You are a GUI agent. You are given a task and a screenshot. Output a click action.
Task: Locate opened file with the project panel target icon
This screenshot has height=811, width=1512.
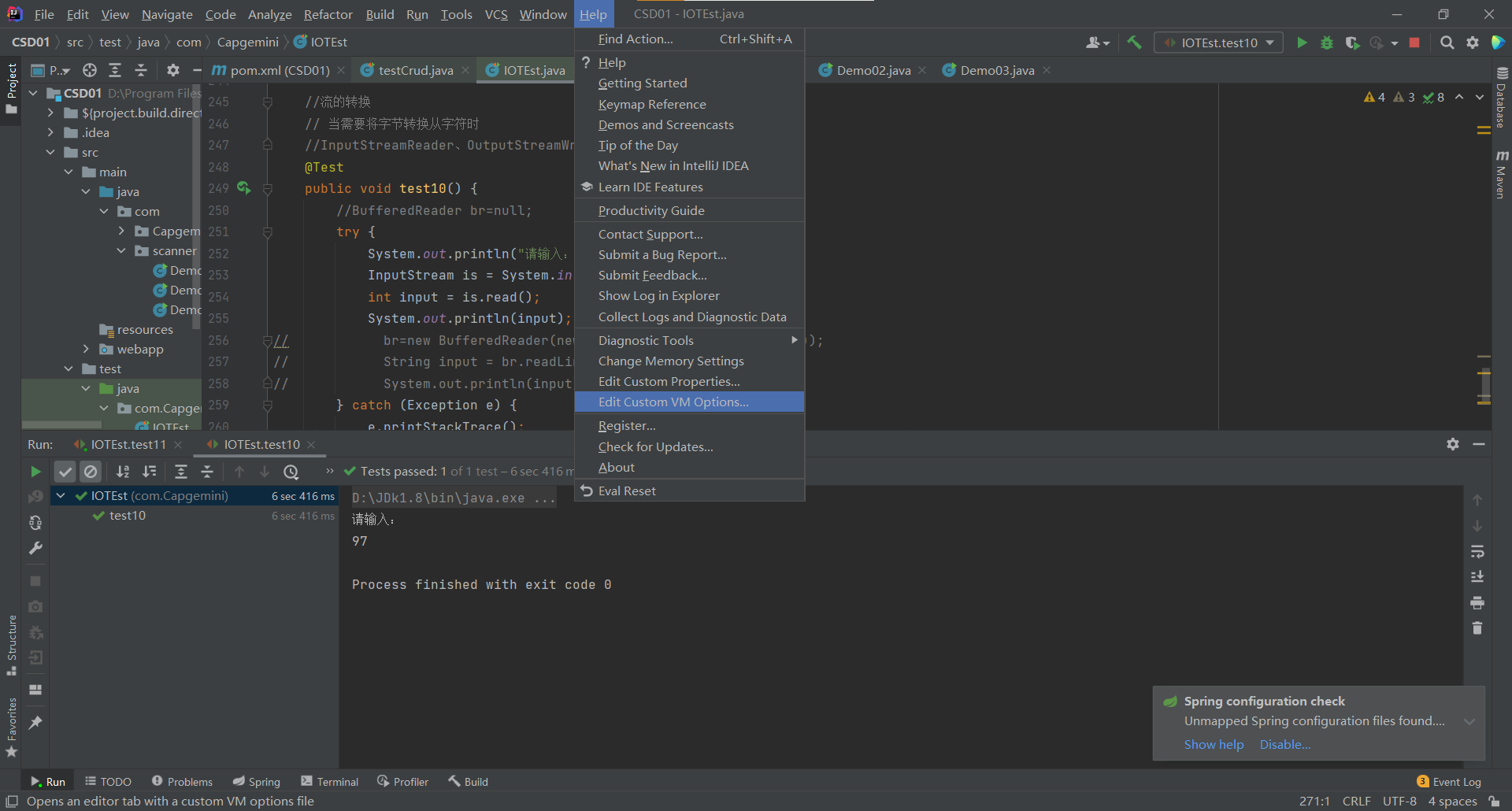[x=90, y=70]
